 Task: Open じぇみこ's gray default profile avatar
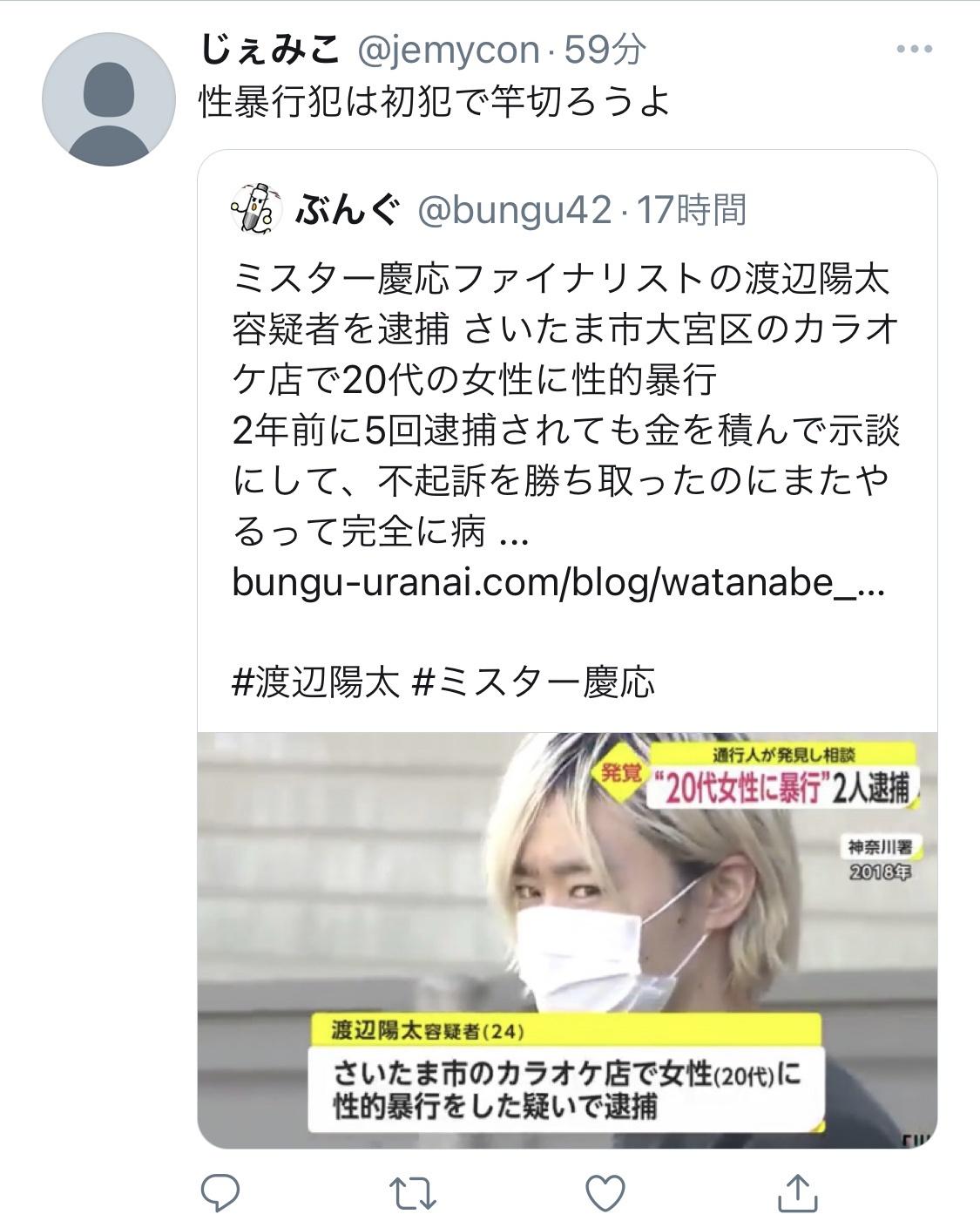(109, 99)
